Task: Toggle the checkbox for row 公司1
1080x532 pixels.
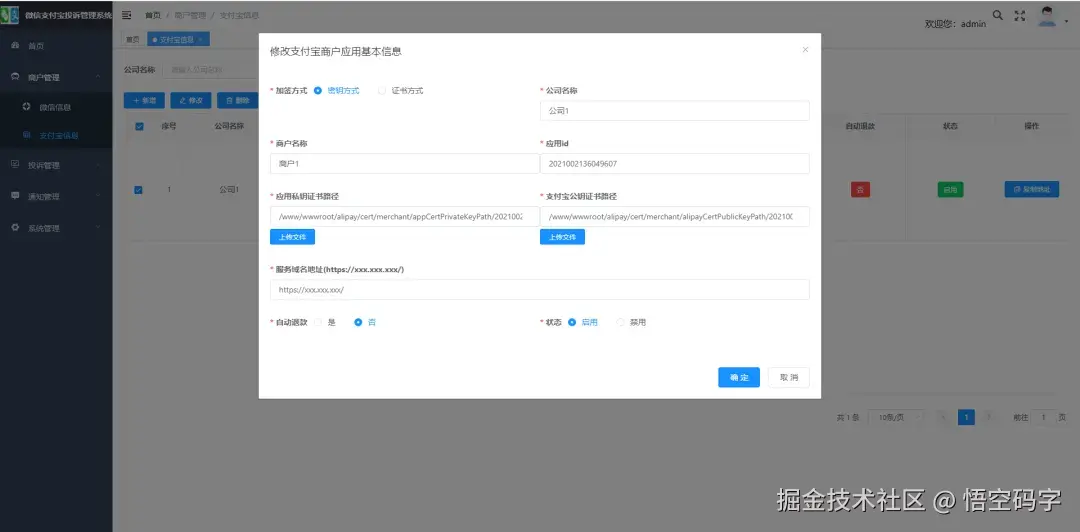Action: tap(138, 190)
